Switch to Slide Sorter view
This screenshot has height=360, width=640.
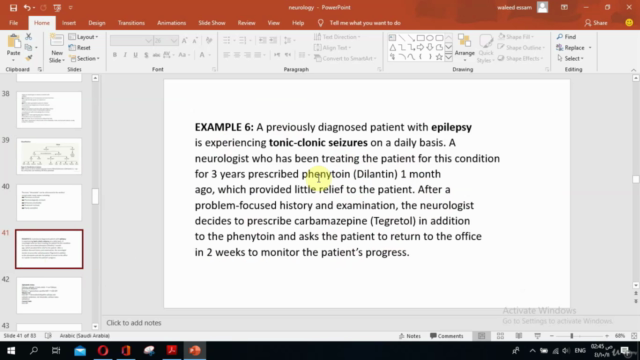point(500,336)
